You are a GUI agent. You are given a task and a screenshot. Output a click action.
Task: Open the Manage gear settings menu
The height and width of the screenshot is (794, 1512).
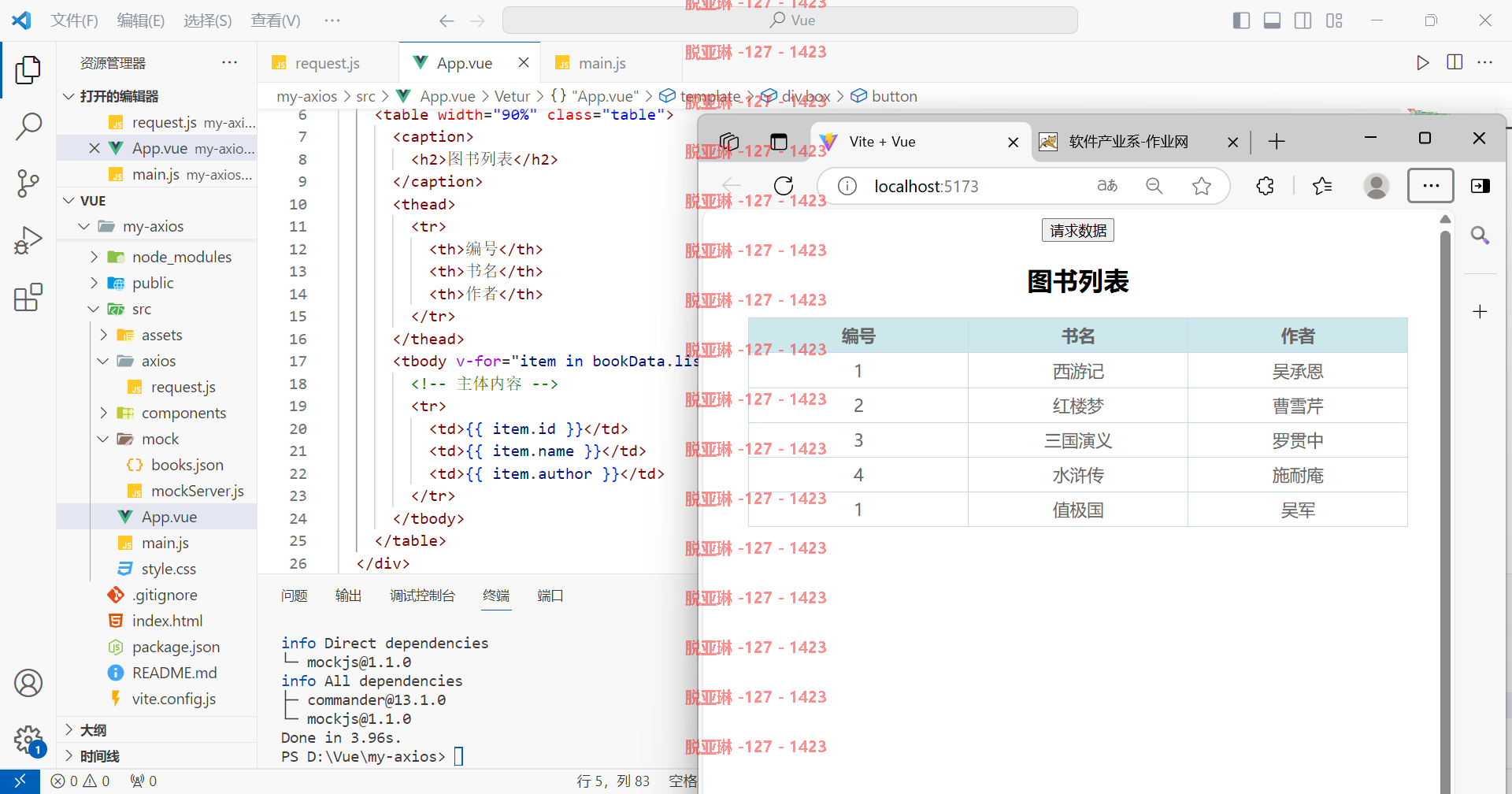click(28, 740)
